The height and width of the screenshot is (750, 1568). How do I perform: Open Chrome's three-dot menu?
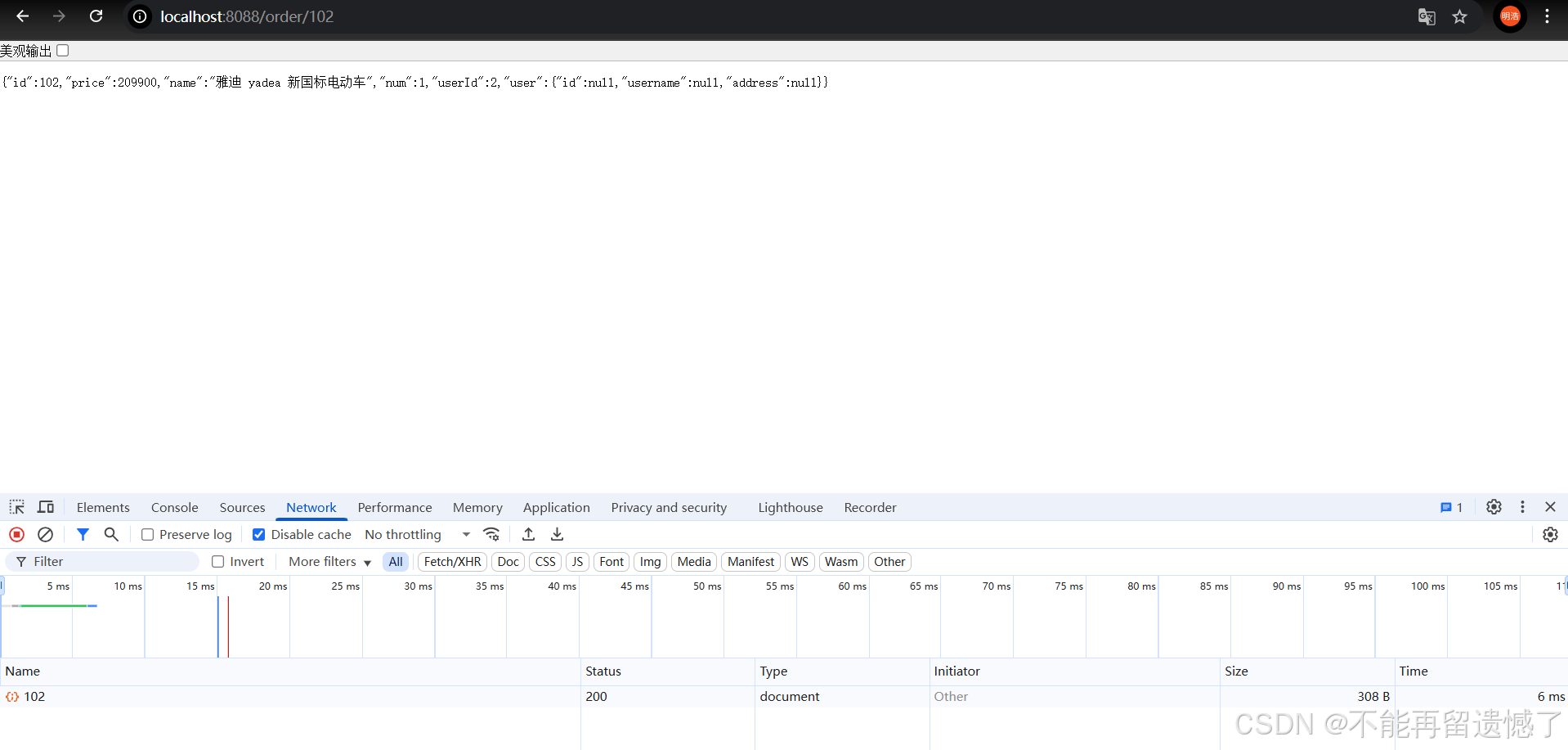tap(1547, 16)
